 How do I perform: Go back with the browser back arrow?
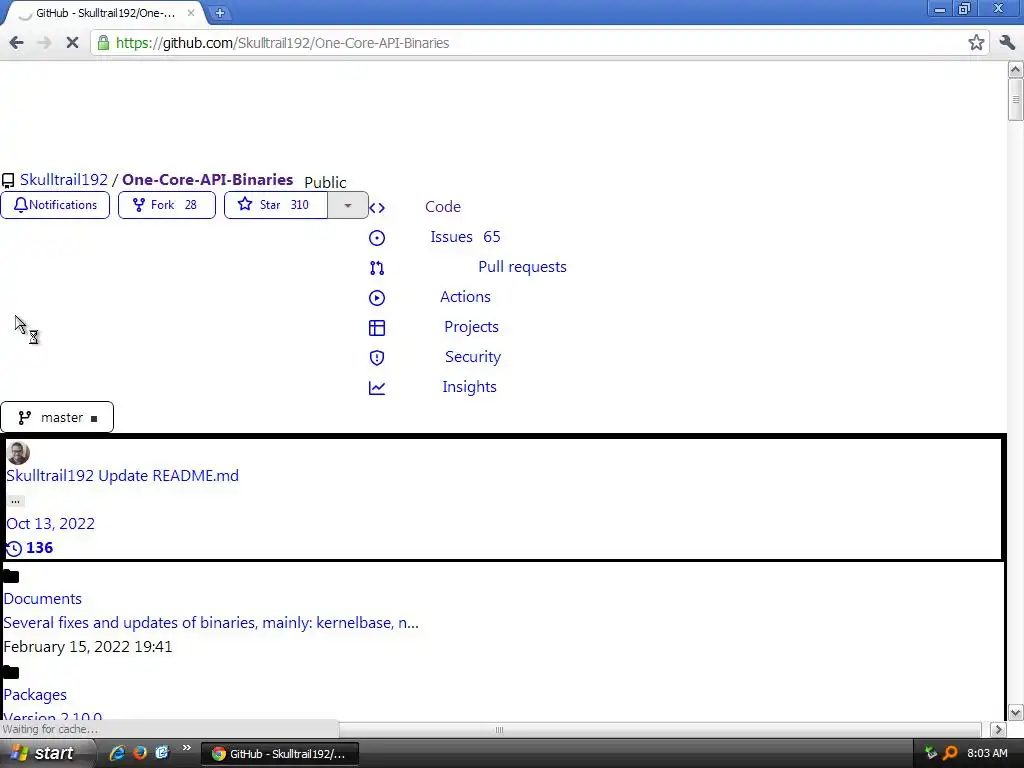click(x=16, y=43)
